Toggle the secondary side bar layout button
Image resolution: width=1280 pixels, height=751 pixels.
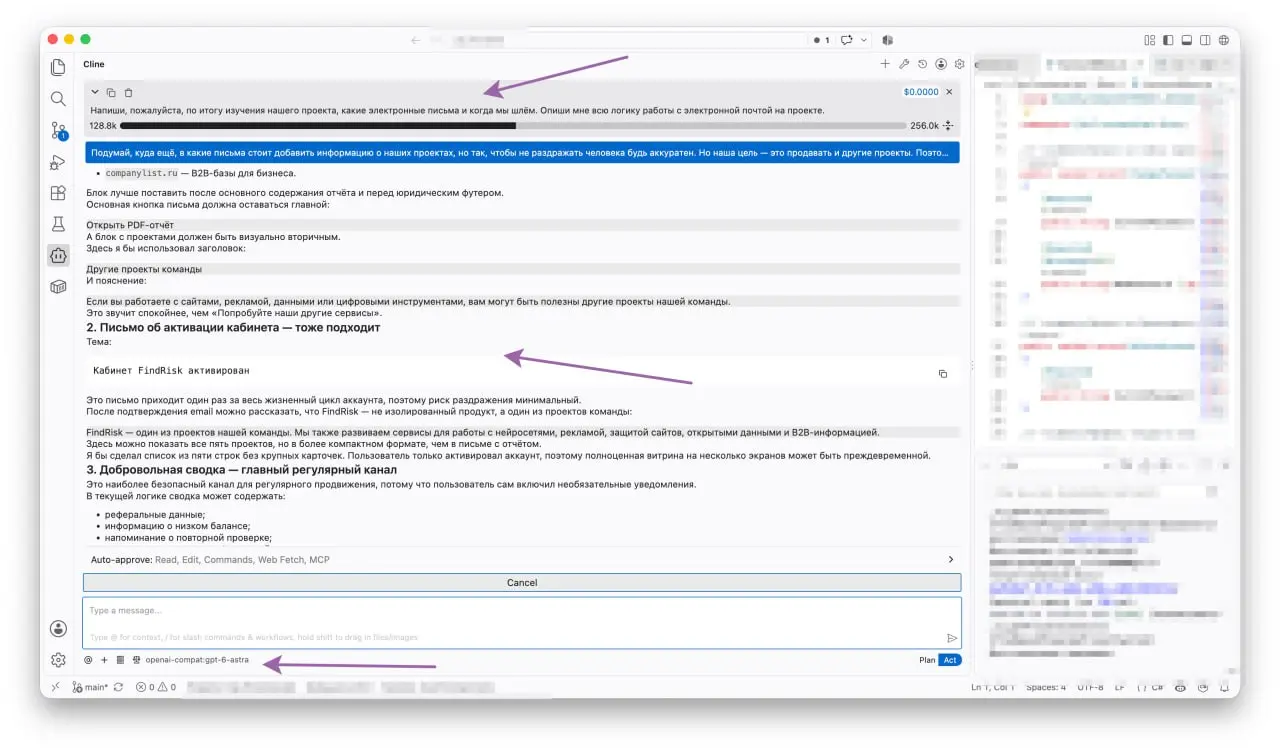pyautogui.click(x=1206, y=40)
